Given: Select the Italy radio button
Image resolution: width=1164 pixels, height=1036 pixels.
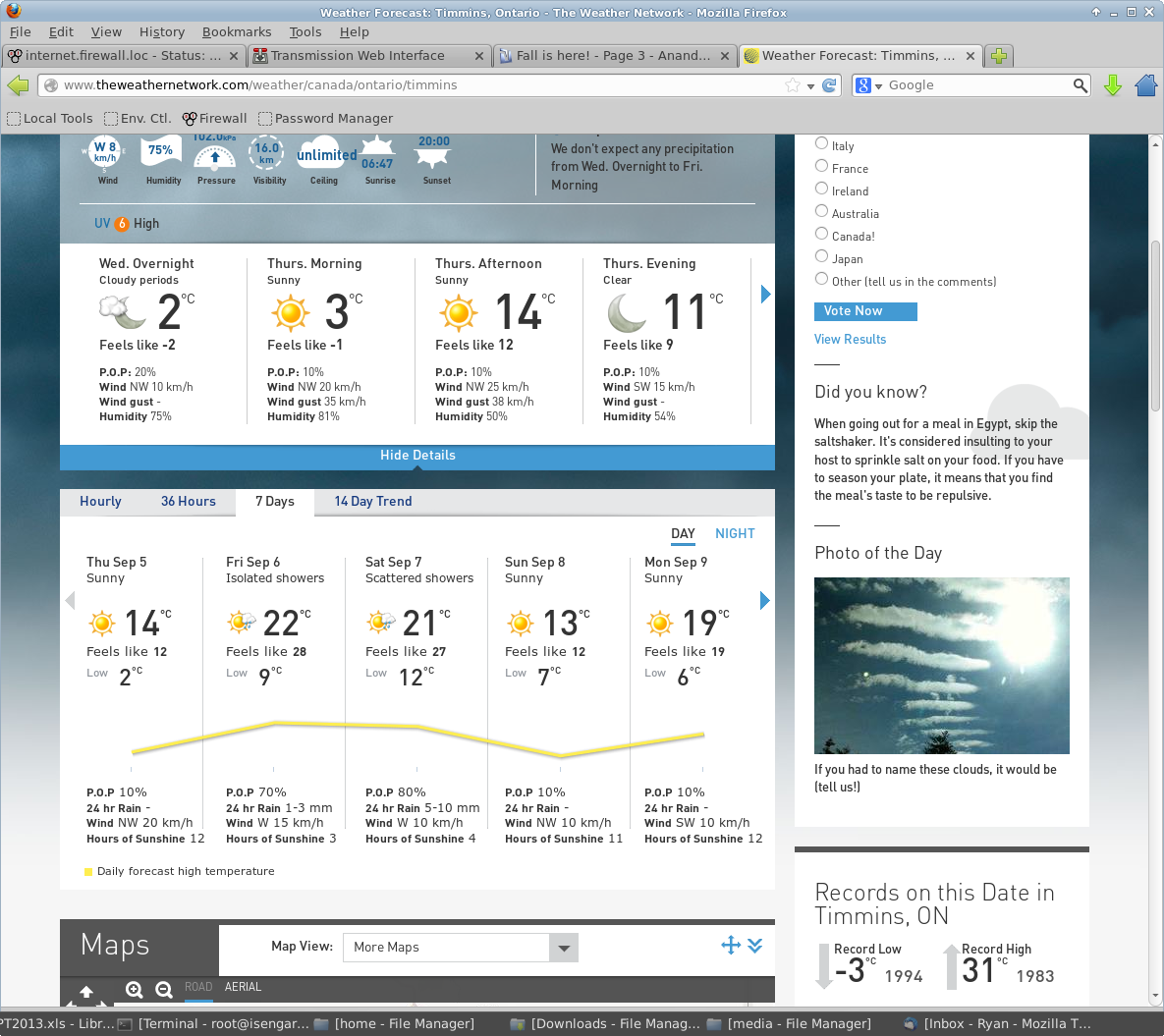Looking at the screenshot, I should pos(821,143).
